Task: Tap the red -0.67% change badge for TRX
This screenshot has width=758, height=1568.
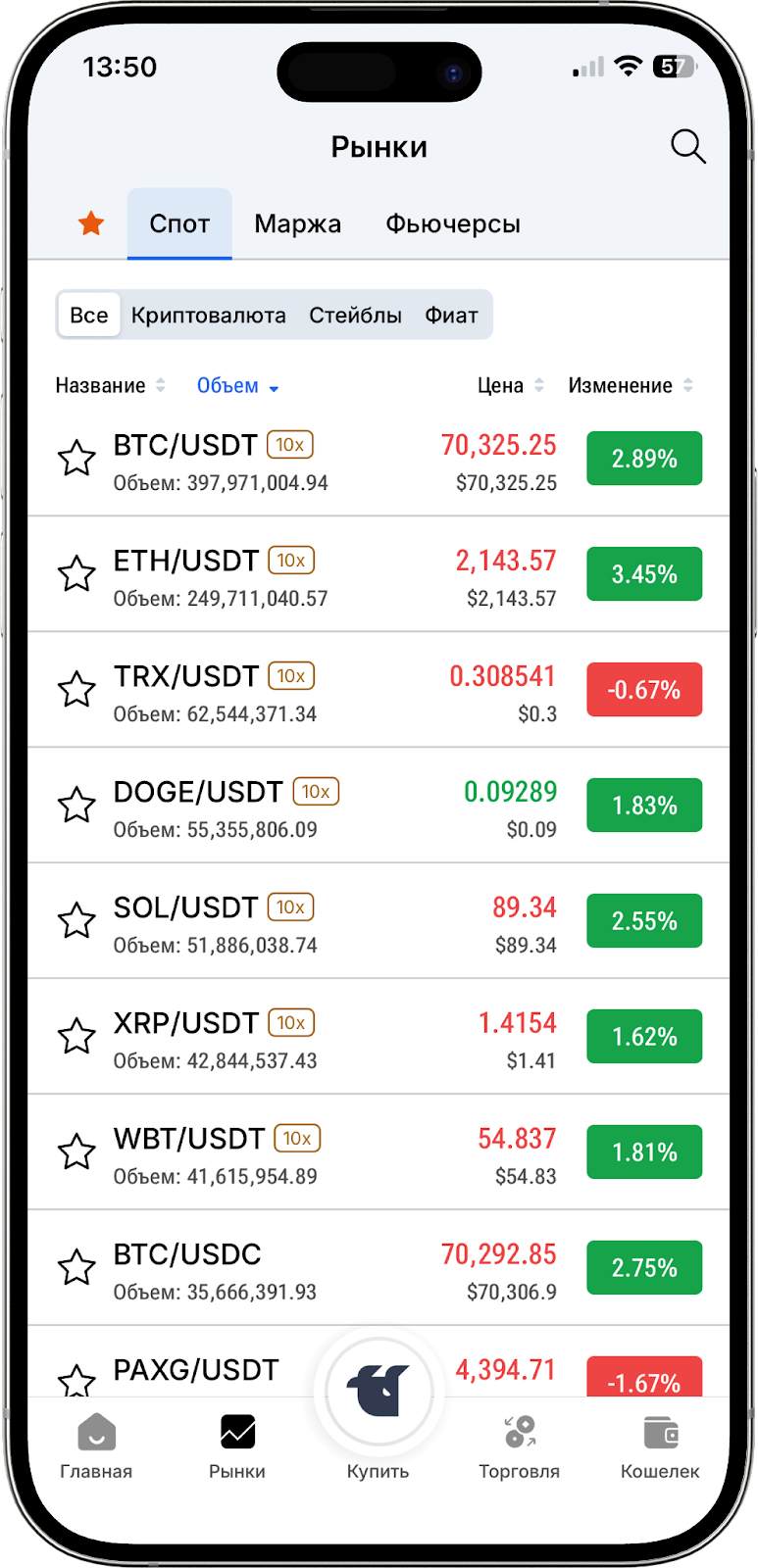Action: 644,690
